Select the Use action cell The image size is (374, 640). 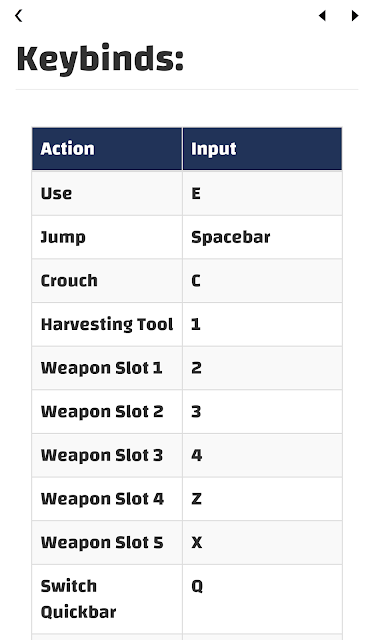coord(107,193)
